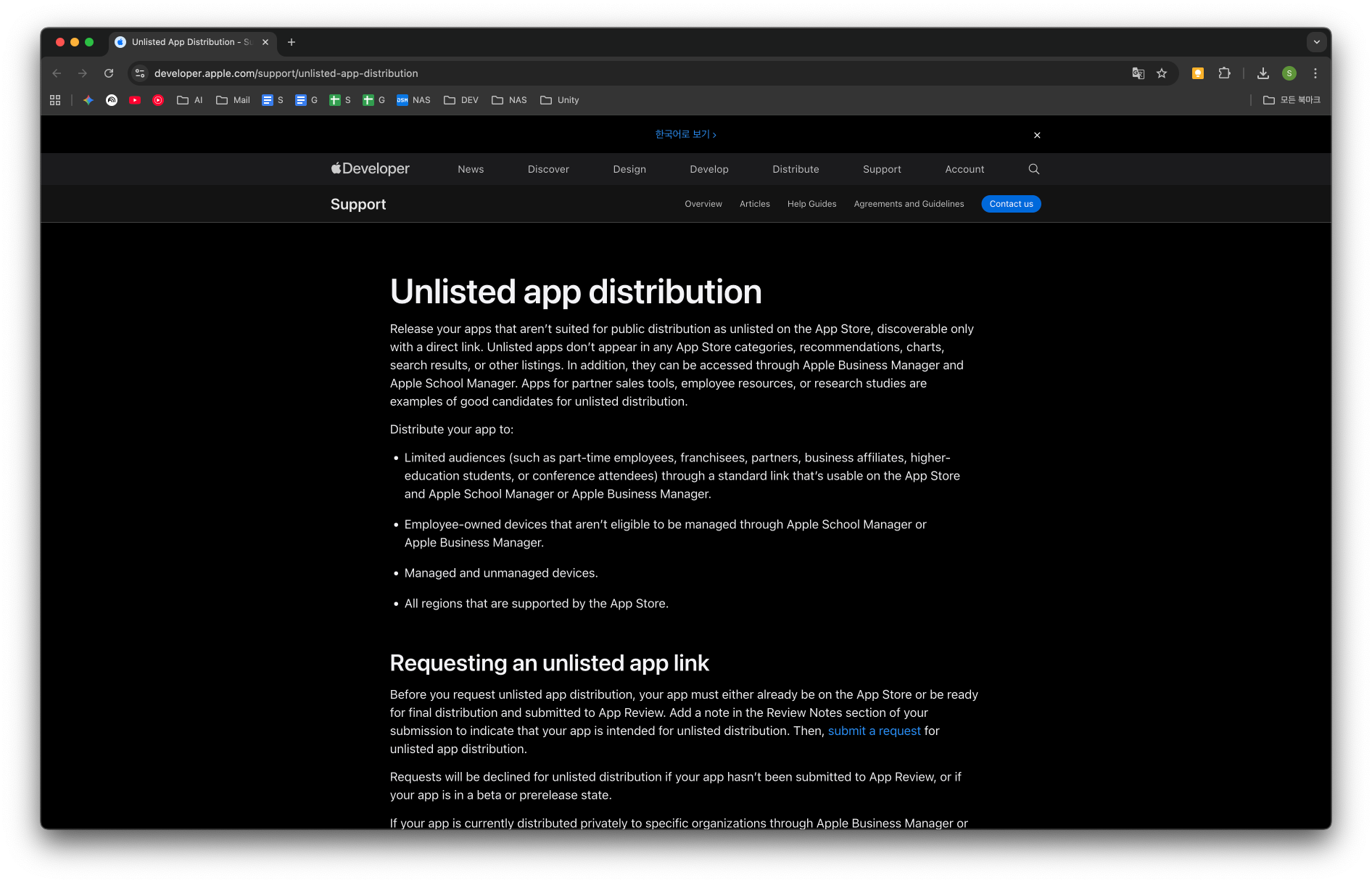Open the 모든 북마크 folder
Screen dimensions: 1372x883
[1292, 100]
